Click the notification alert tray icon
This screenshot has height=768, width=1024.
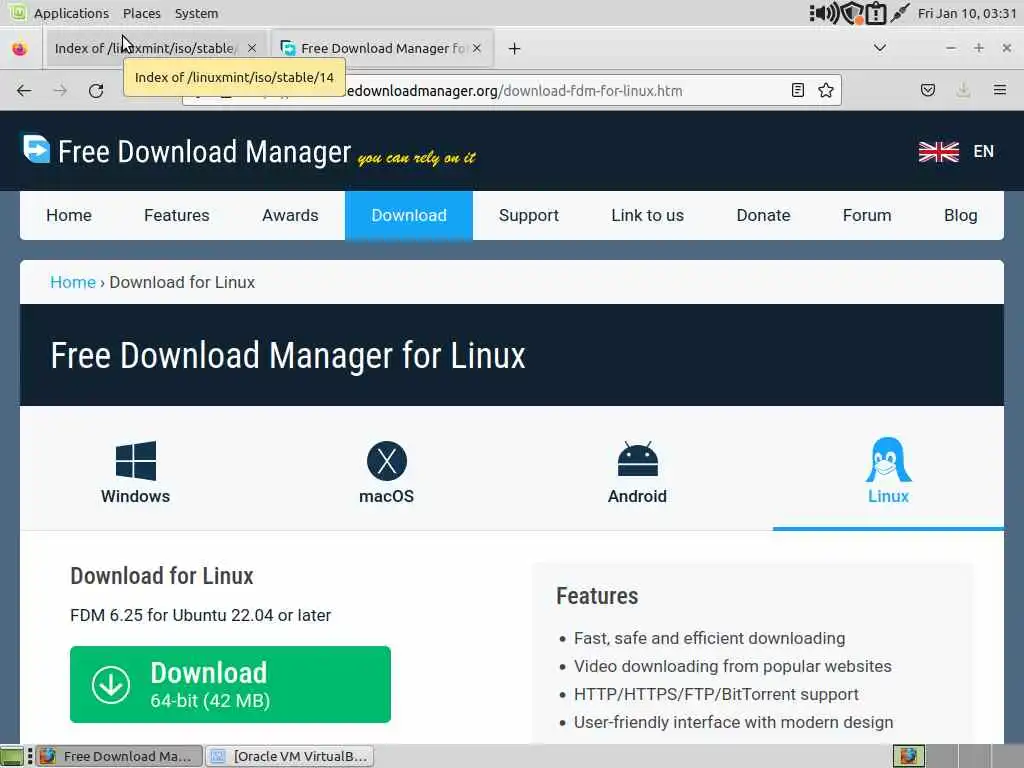click(876, 13)
